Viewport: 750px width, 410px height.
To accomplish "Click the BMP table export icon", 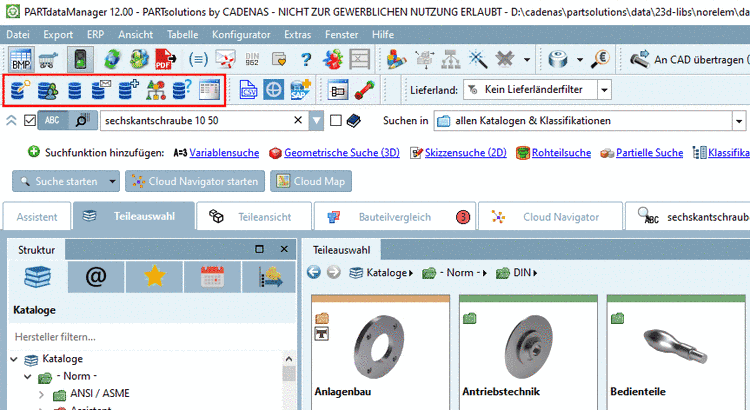I will pos(21,60).
